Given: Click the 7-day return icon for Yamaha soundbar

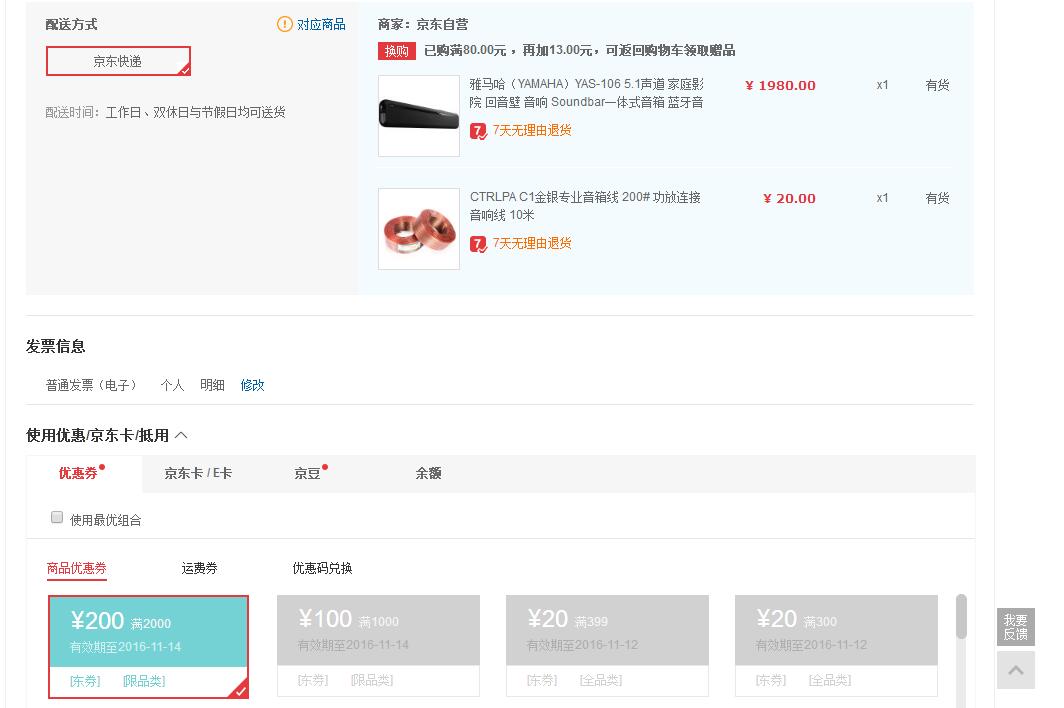Looking at the screenshot, I should click(478, 131).
